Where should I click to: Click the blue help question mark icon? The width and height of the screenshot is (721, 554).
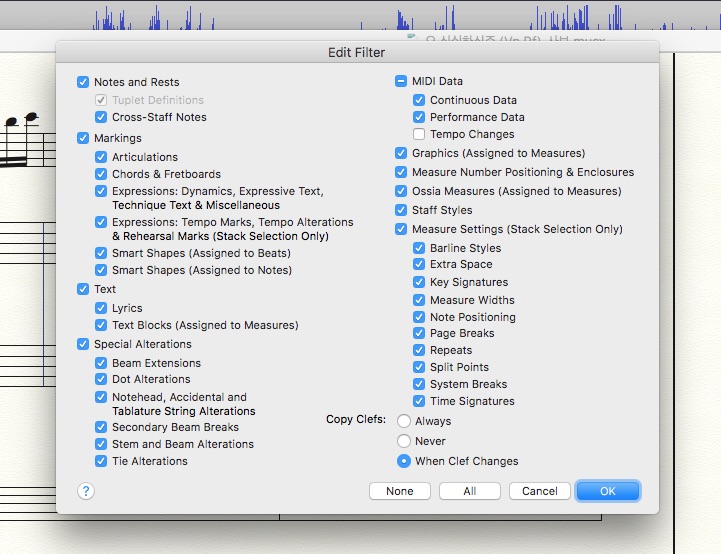[86, 491]
